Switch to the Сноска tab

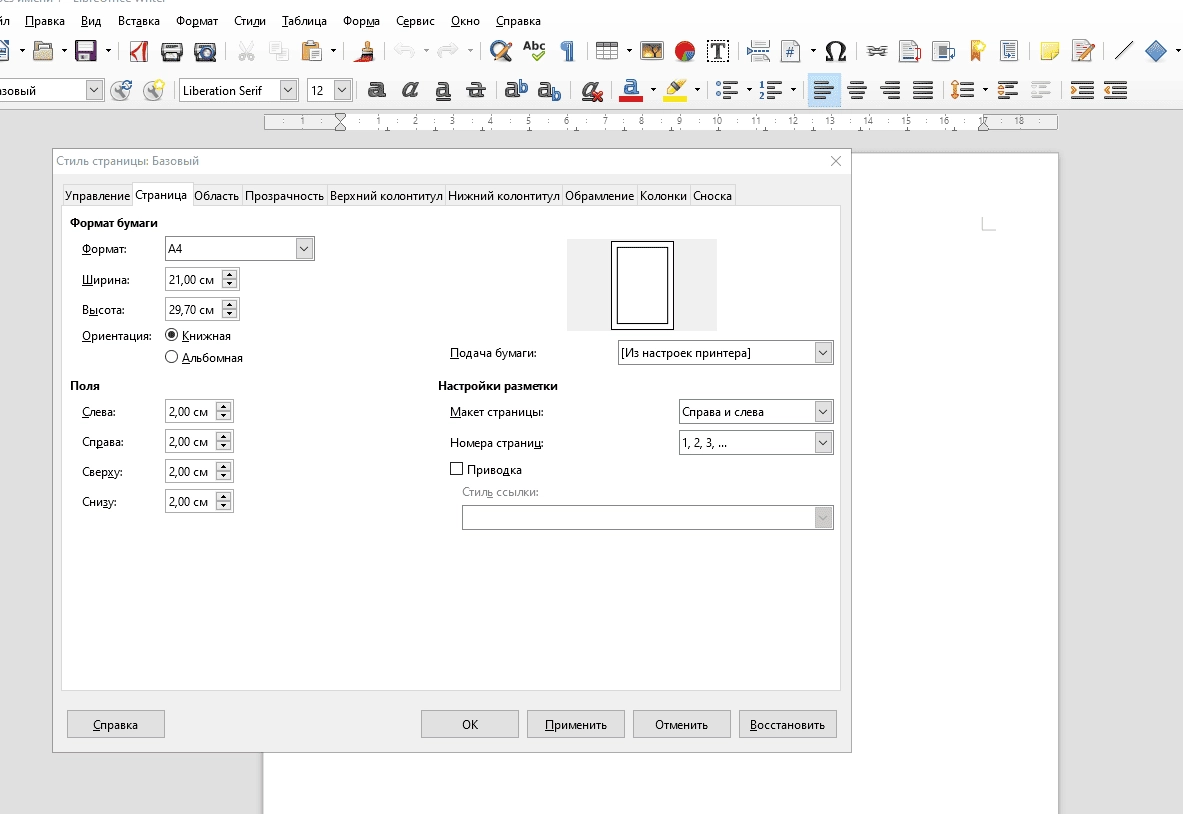click(x=712, y=195)
